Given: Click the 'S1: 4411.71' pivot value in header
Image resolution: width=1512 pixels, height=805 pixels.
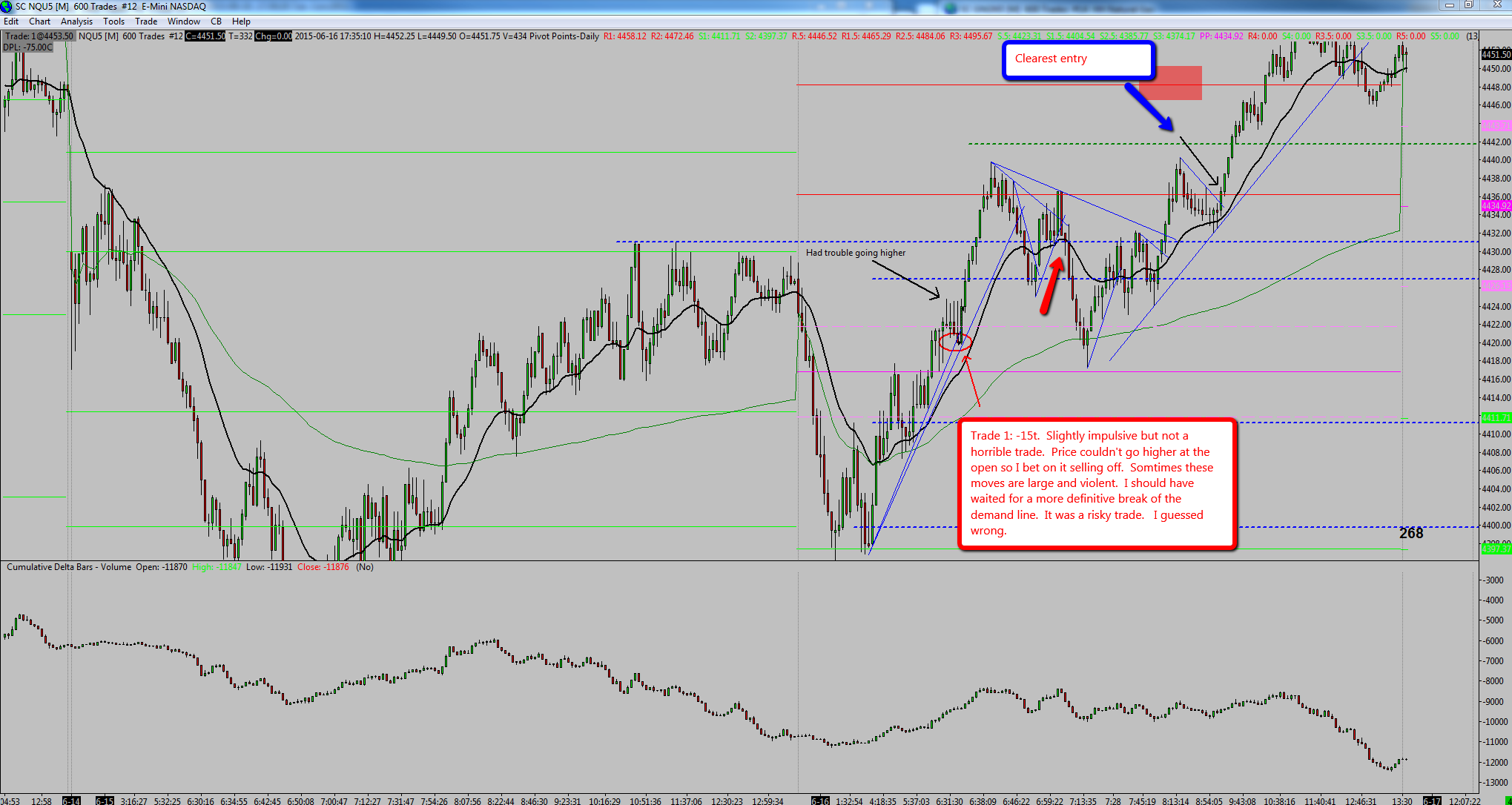Looking at the screenshot, I should click(x=719, y=36).
